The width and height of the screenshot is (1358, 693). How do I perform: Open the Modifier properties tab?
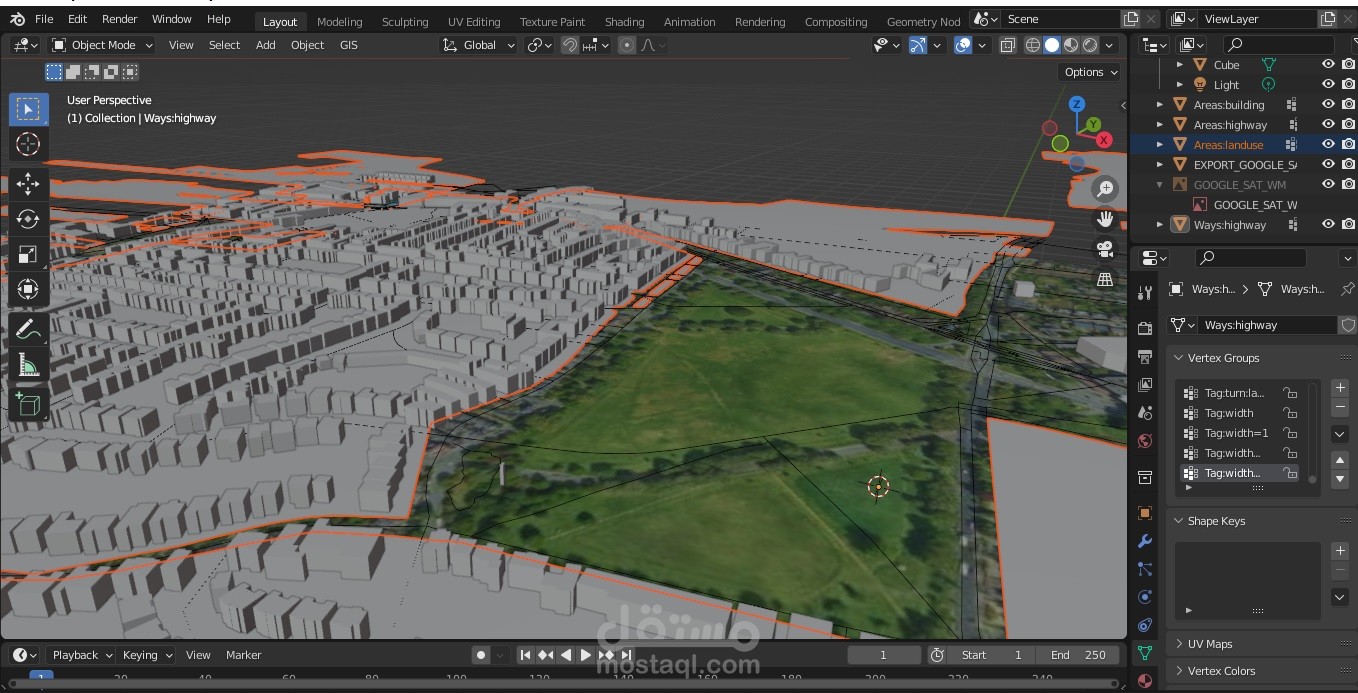[x=1145, y=541]
